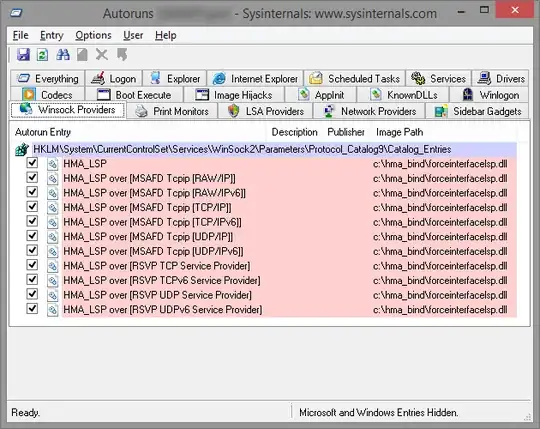Click file icon of HMA_LSP over [RAW/IPv6]
This screenshot has height=429, width=540.
[53, 193]
